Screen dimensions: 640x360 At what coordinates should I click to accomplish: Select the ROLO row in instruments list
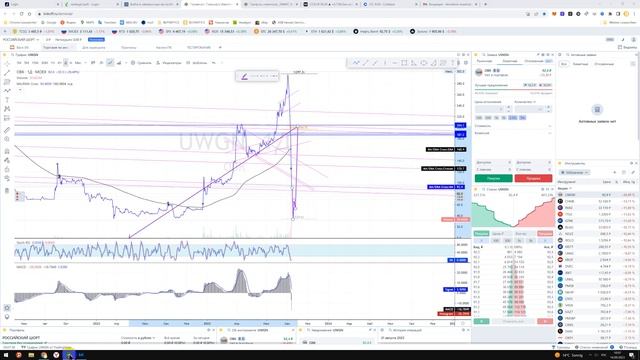tap(597, 240)
